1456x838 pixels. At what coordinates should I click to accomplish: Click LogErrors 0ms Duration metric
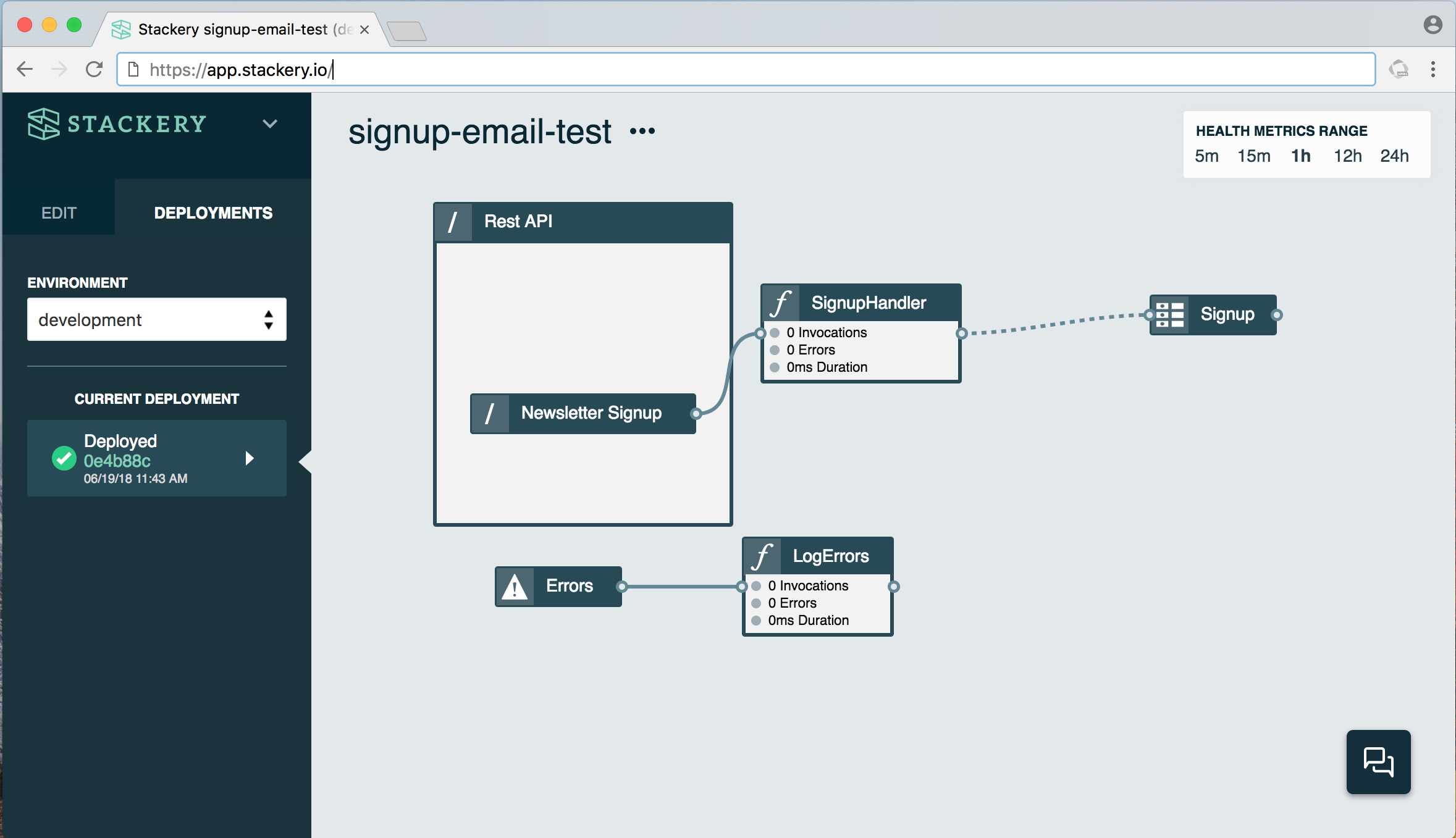point(808,620)
